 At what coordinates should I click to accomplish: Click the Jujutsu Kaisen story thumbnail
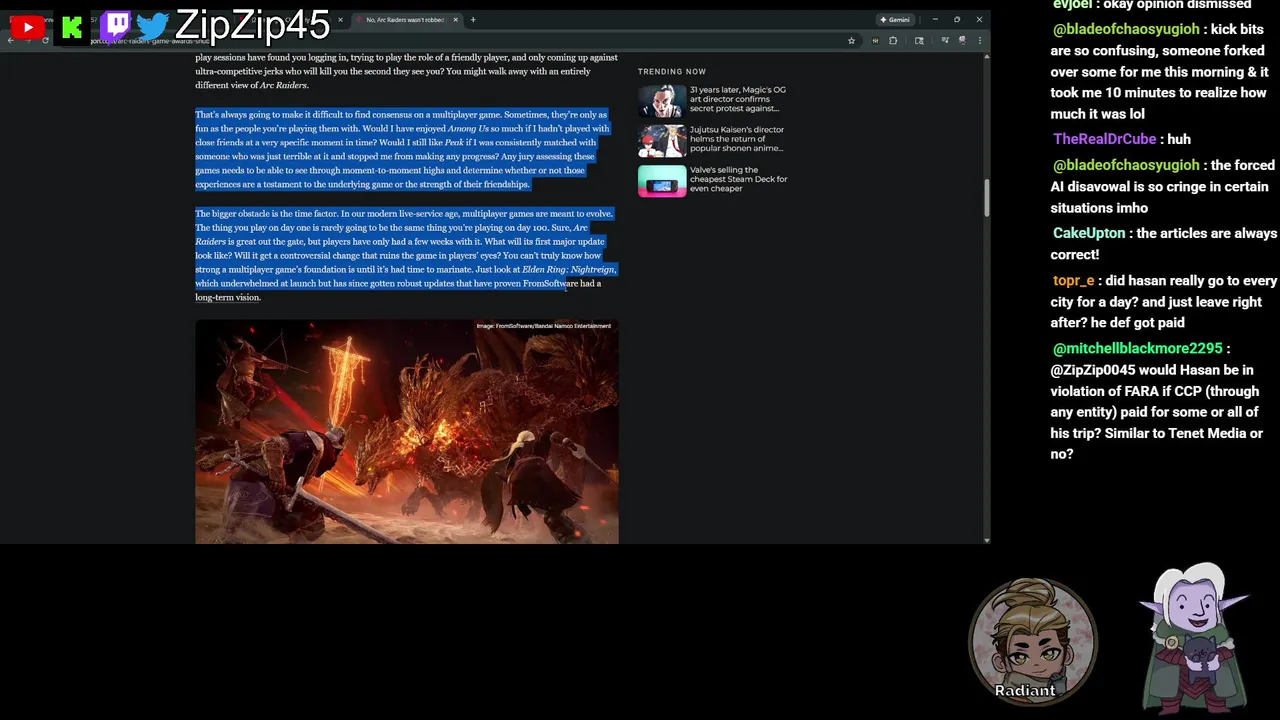(x=662, y=141)
